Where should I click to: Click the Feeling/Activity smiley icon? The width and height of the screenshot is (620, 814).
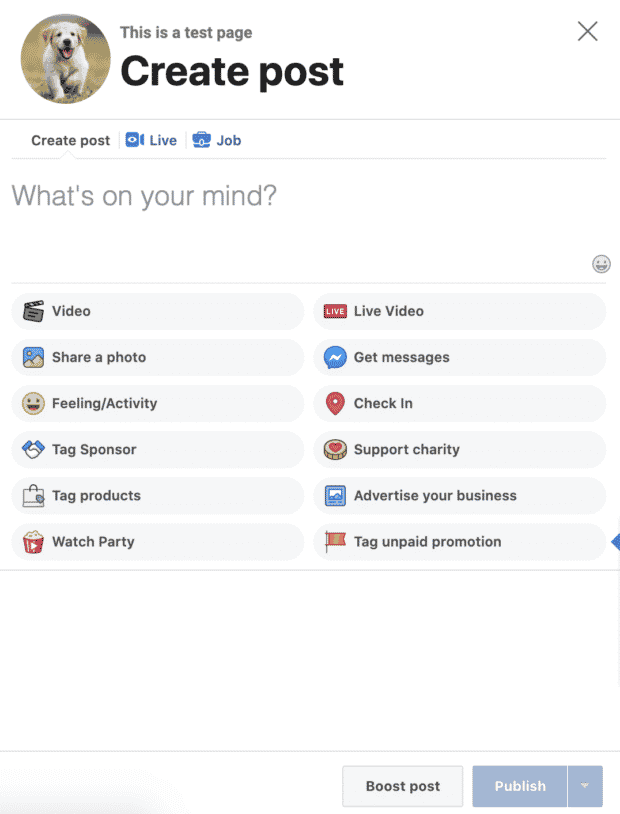pyautogui.click(x=33, y=403)
